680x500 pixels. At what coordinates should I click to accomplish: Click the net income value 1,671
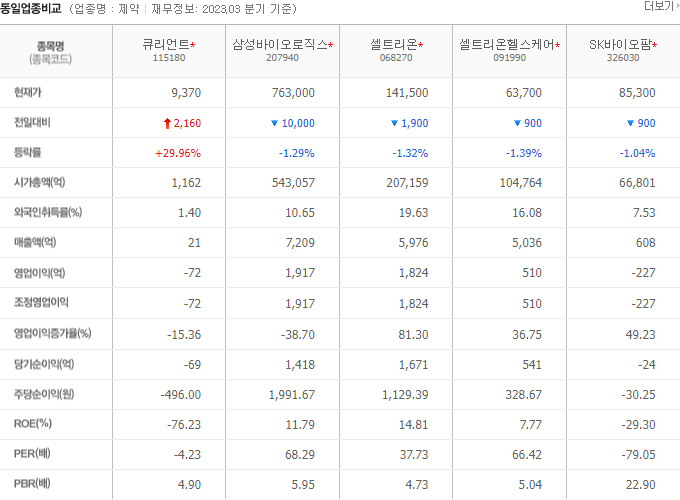click(x=413, y=365)
